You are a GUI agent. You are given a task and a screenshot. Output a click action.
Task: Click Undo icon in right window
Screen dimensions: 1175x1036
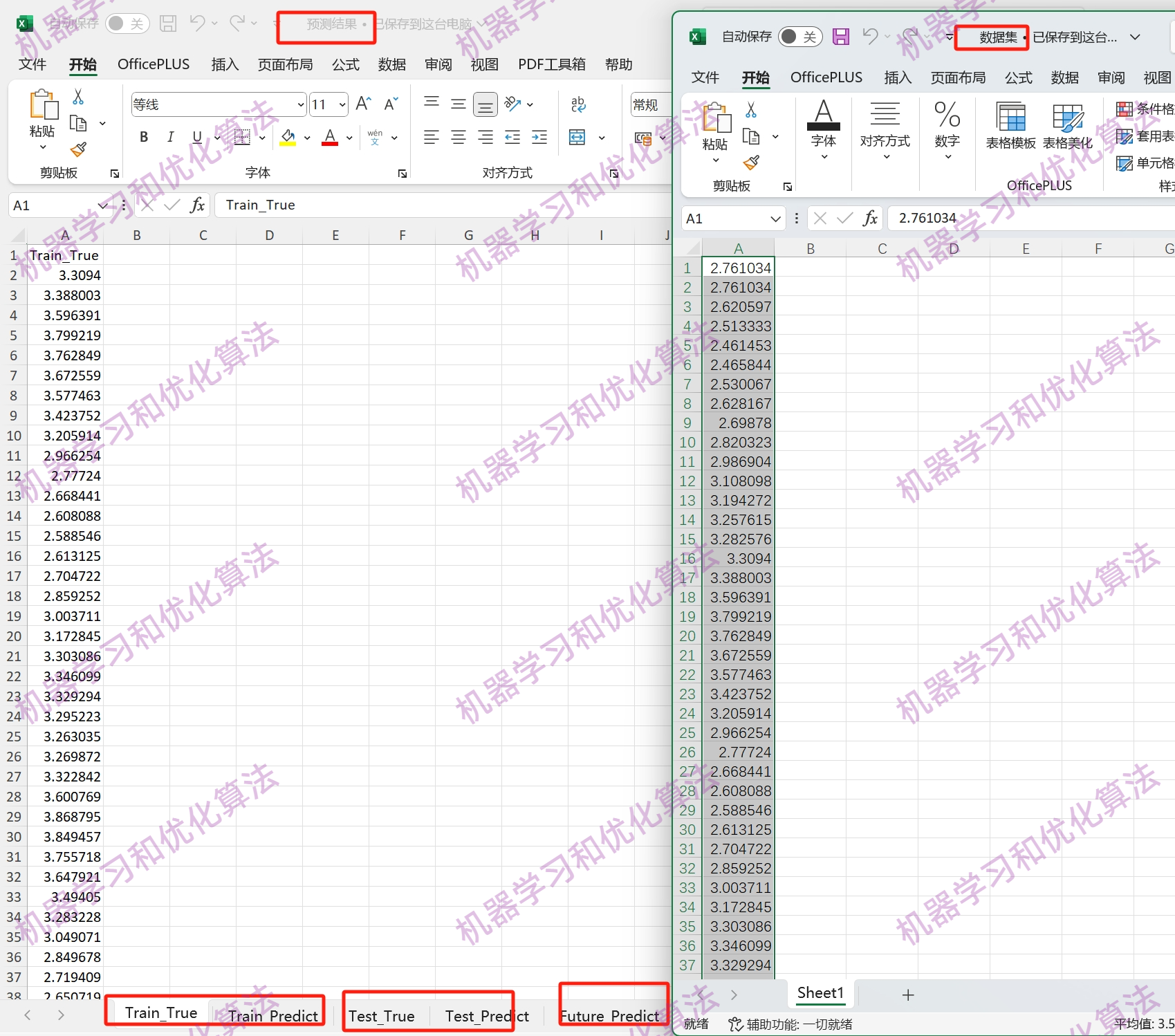tap(870, 36)
